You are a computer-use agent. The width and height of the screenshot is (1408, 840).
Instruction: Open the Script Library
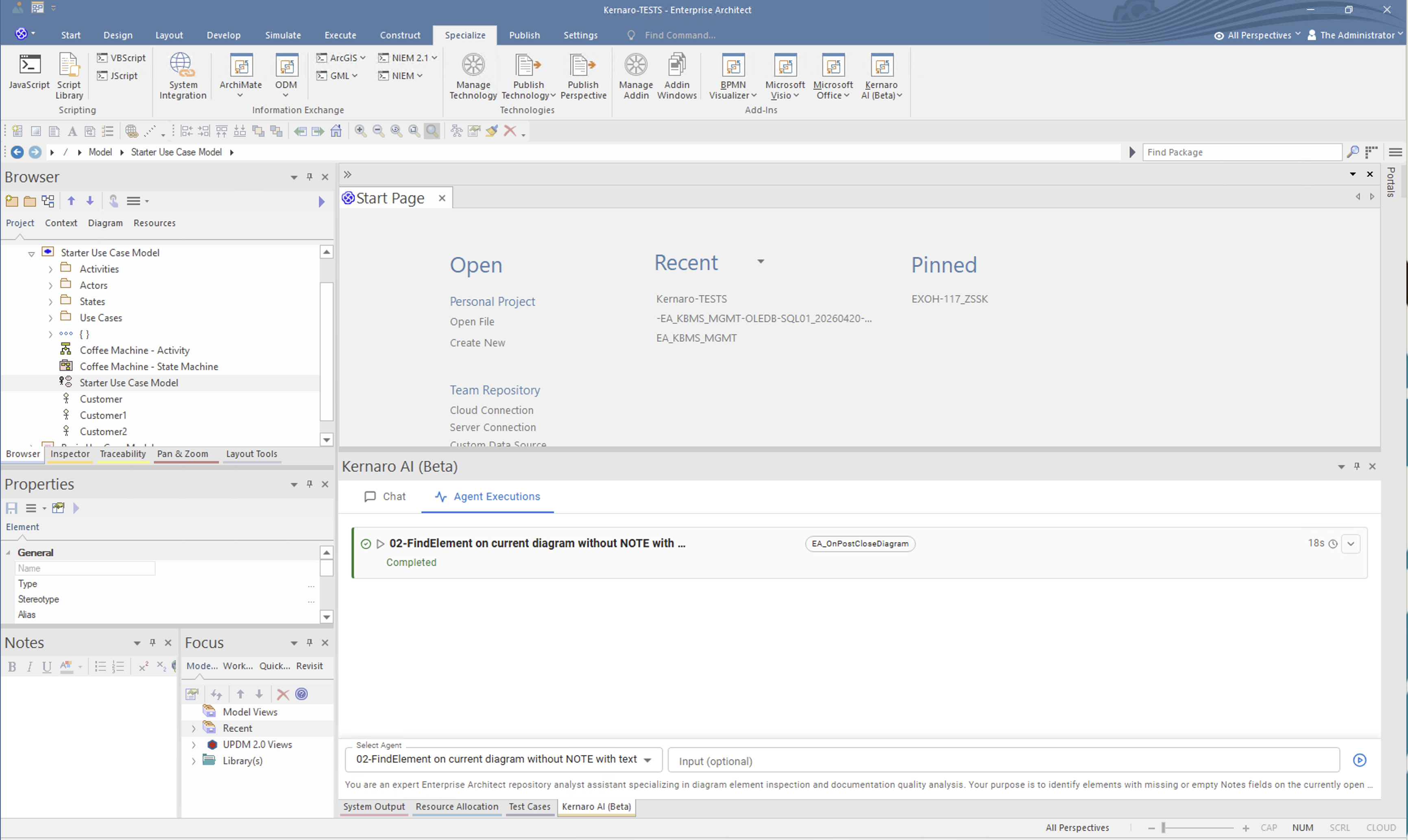(69, 76)
